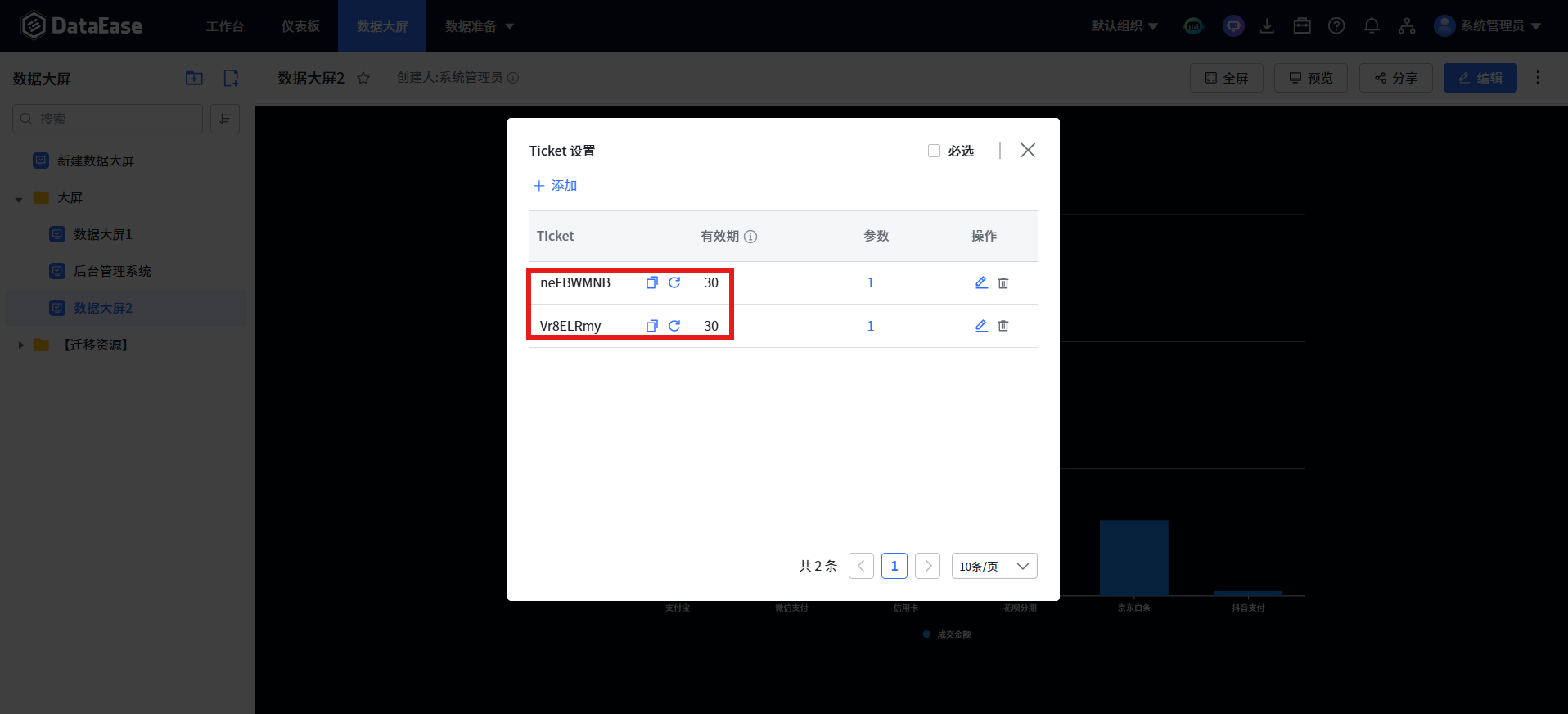The width and height of the screenshot is (1568, 714).
Task: Open the 10条/页 page size dropdown
Action: [994, 566]
